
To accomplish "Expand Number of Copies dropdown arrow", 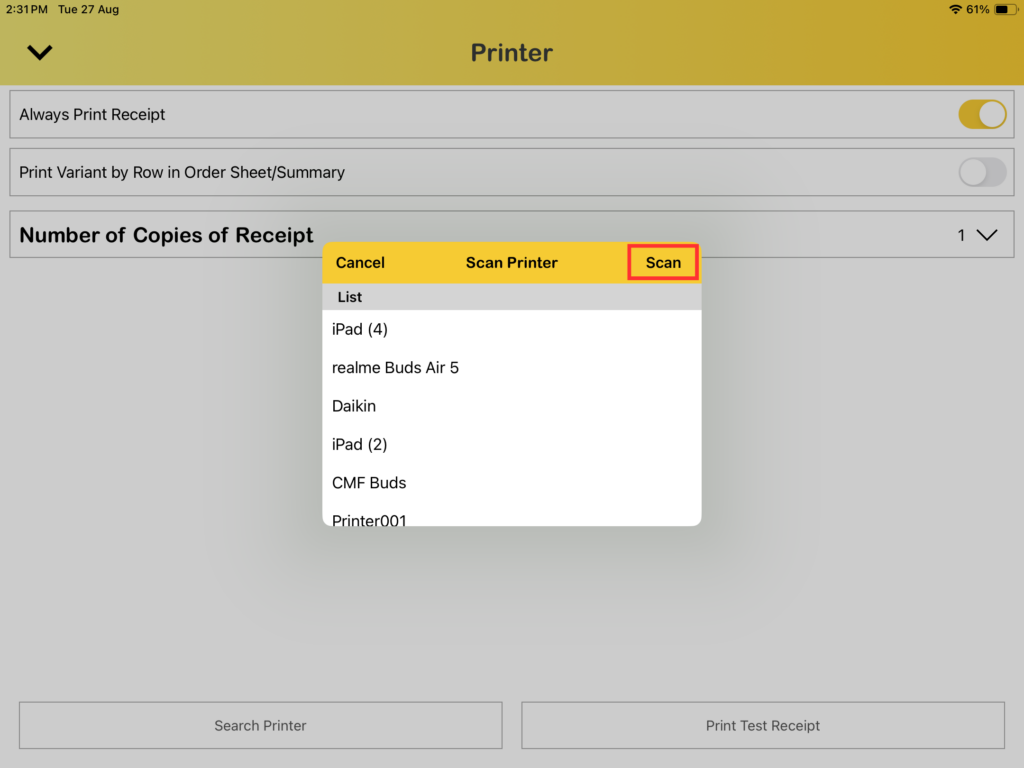I will pyautogui.click(x=986, y=235).
